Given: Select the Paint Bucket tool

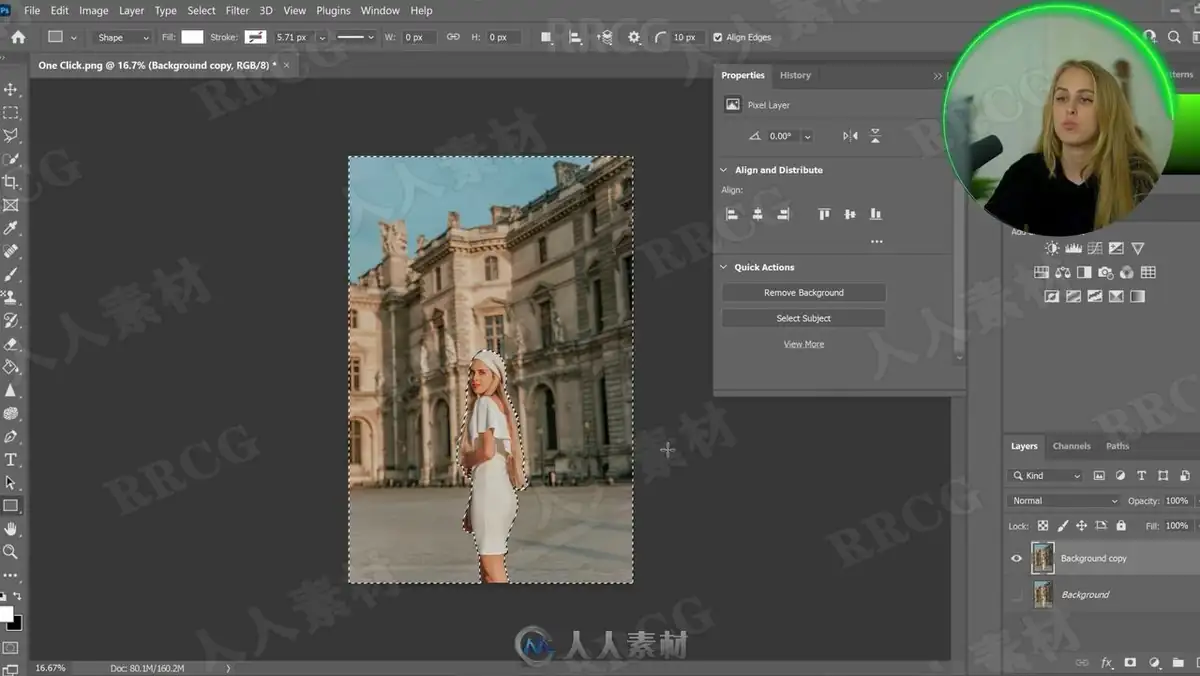Looking at the screenshot, I should point(11,367).
